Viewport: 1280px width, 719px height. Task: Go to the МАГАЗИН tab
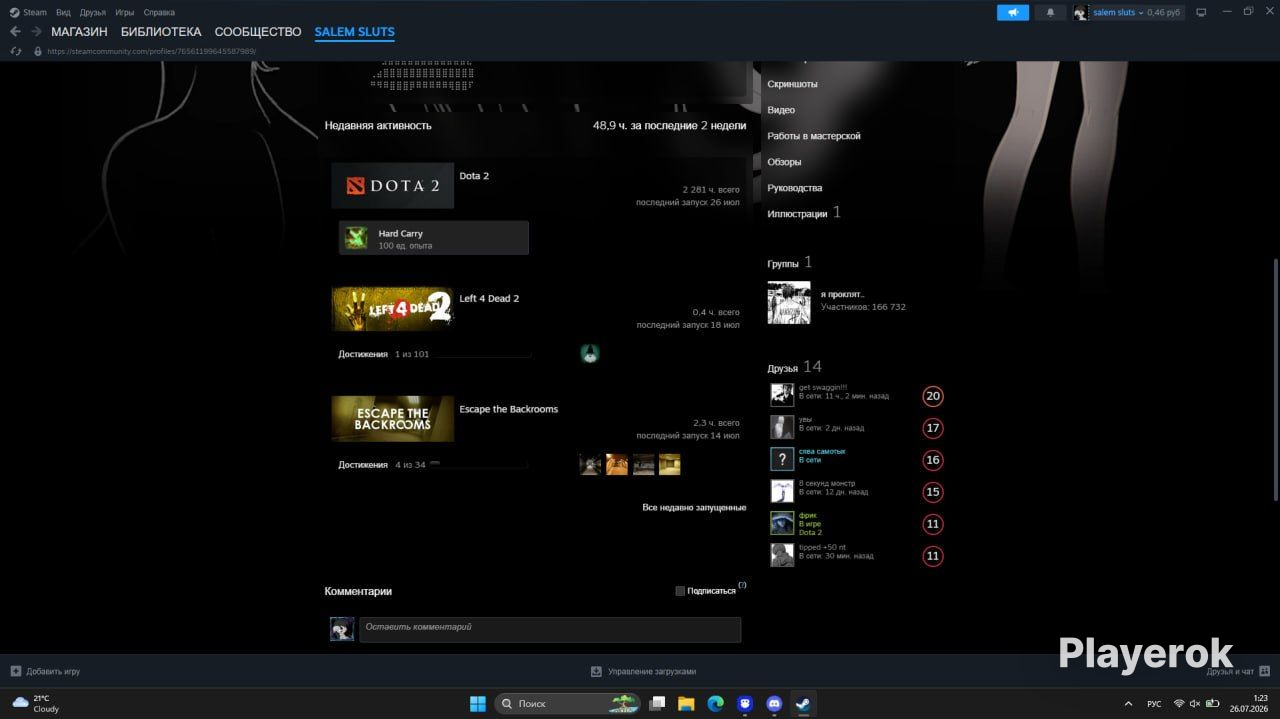[x=79, y=32]
